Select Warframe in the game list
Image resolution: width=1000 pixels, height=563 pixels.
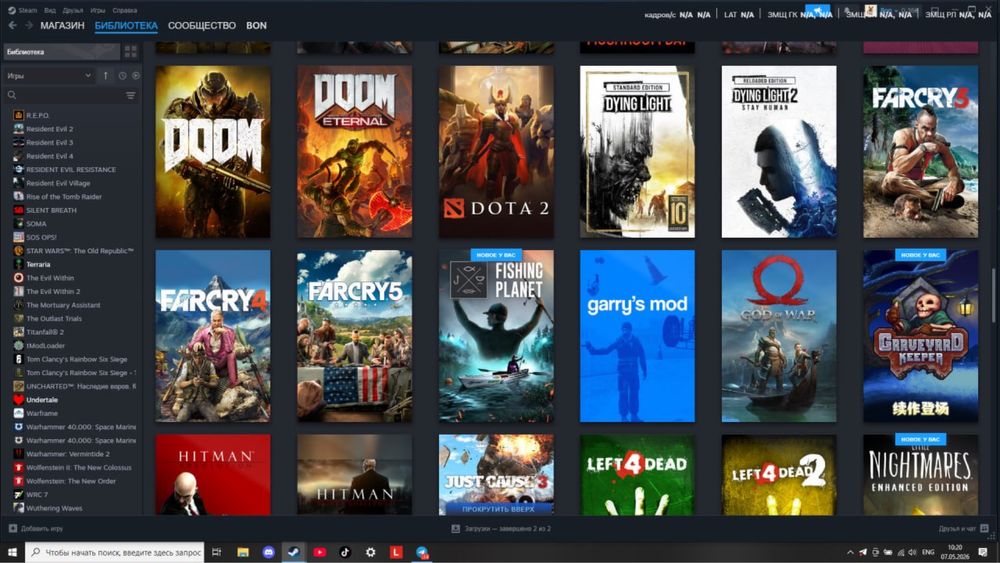click(41, 413)
